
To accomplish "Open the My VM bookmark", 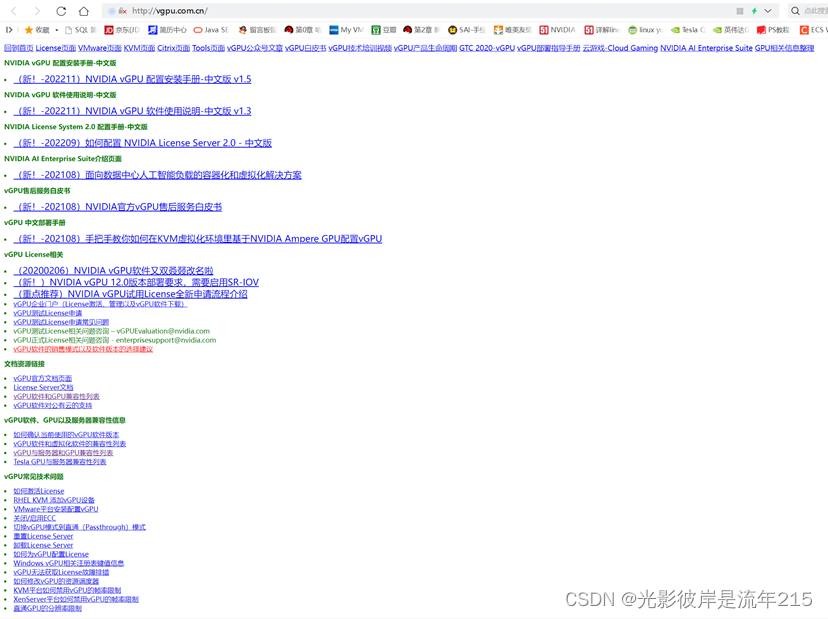I will pos(346,30).
